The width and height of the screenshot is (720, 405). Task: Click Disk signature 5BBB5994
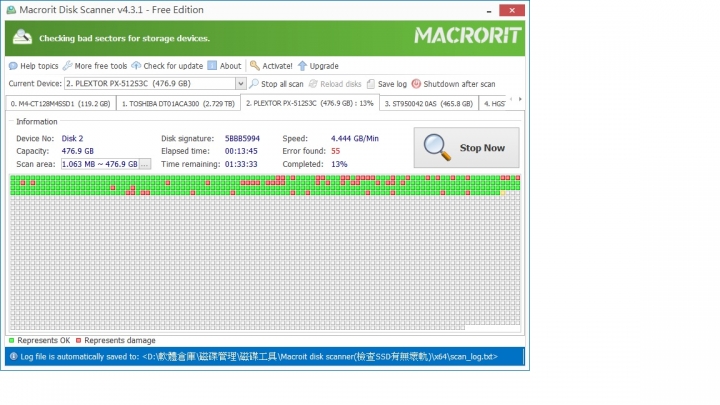coord(242,138)
